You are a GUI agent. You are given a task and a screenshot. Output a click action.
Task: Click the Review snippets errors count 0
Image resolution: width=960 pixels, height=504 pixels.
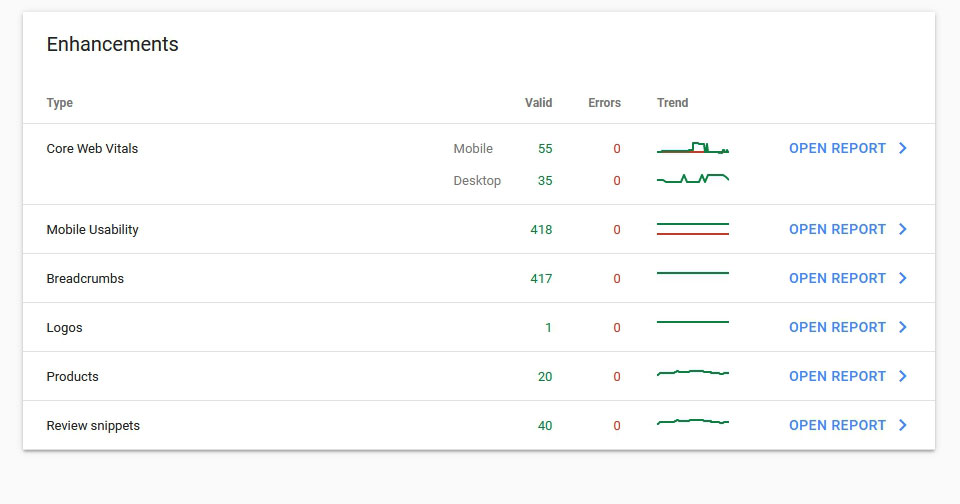coord(617,426)
